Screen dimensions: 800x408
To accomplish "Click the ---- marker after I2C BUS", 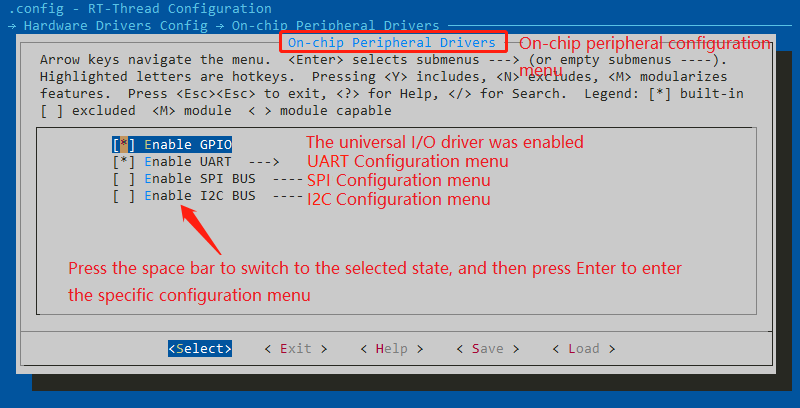I will point(287,197).
